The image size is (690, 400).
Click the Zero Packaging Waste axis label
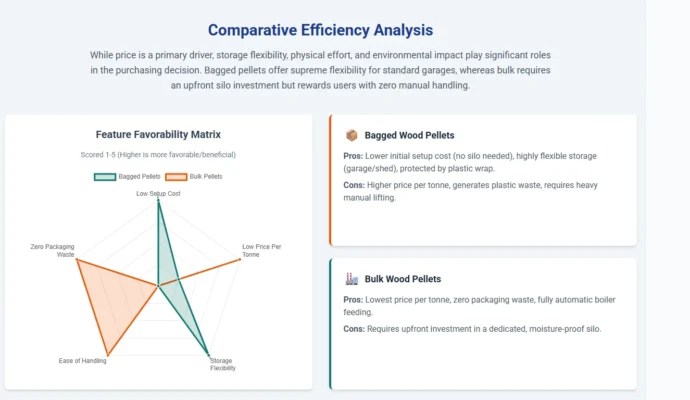(53, 251)
